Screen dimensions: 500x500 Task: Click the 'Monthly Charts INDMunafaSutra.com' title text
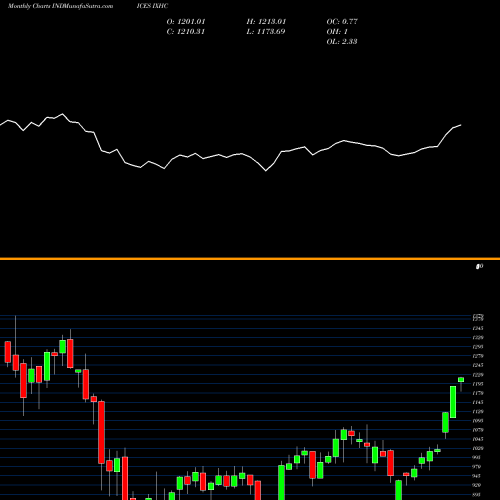point(60,6)
